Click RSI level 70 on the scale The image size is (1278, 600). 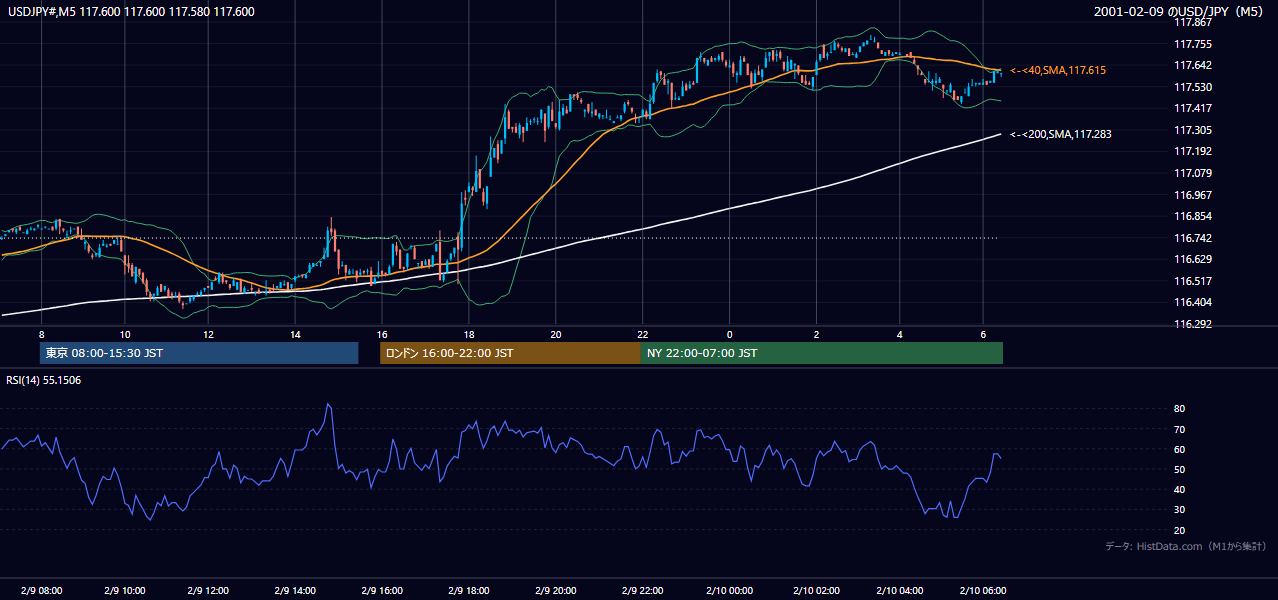(1179, 429)
